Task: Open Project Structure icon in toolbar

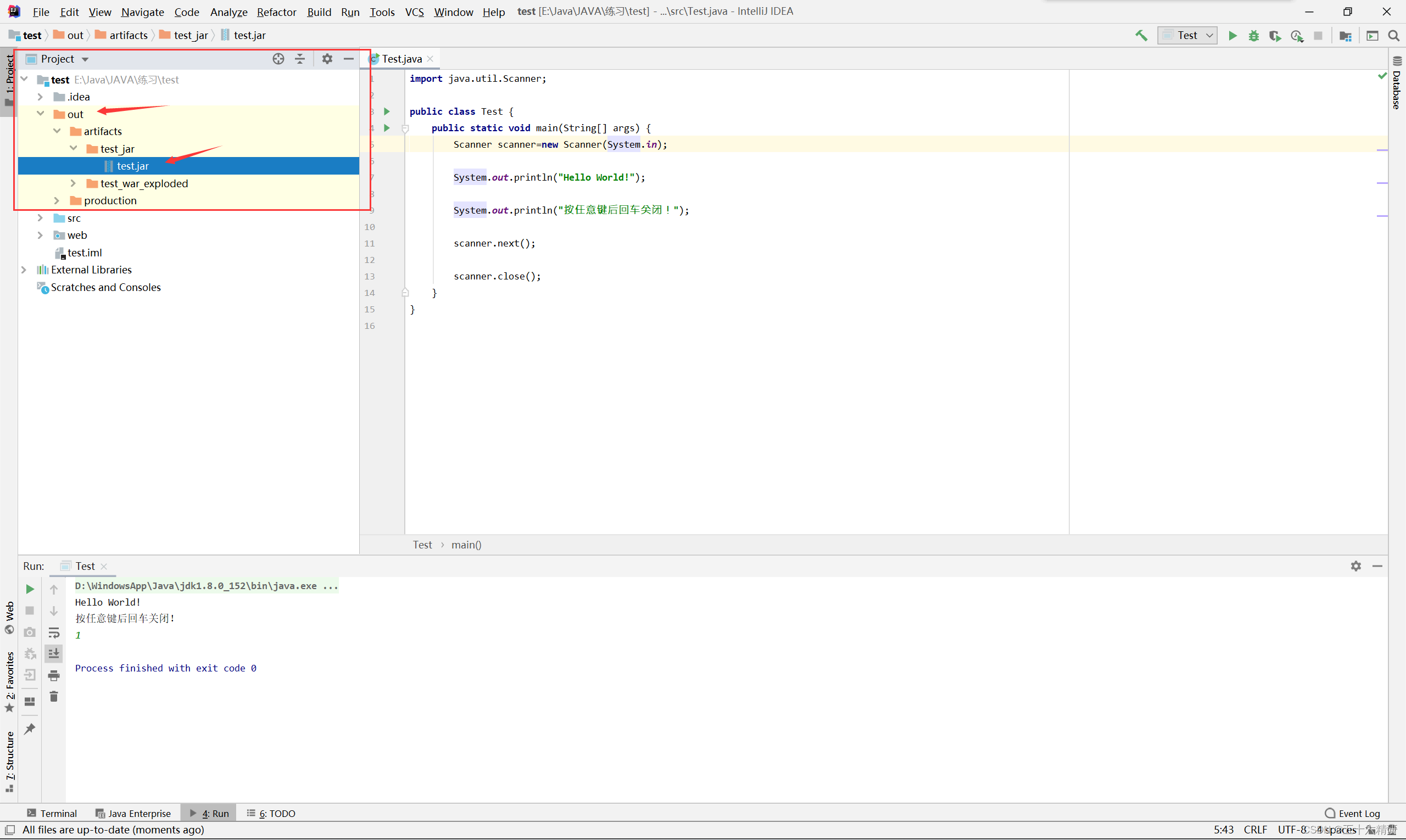Action: coord(1346,36)
